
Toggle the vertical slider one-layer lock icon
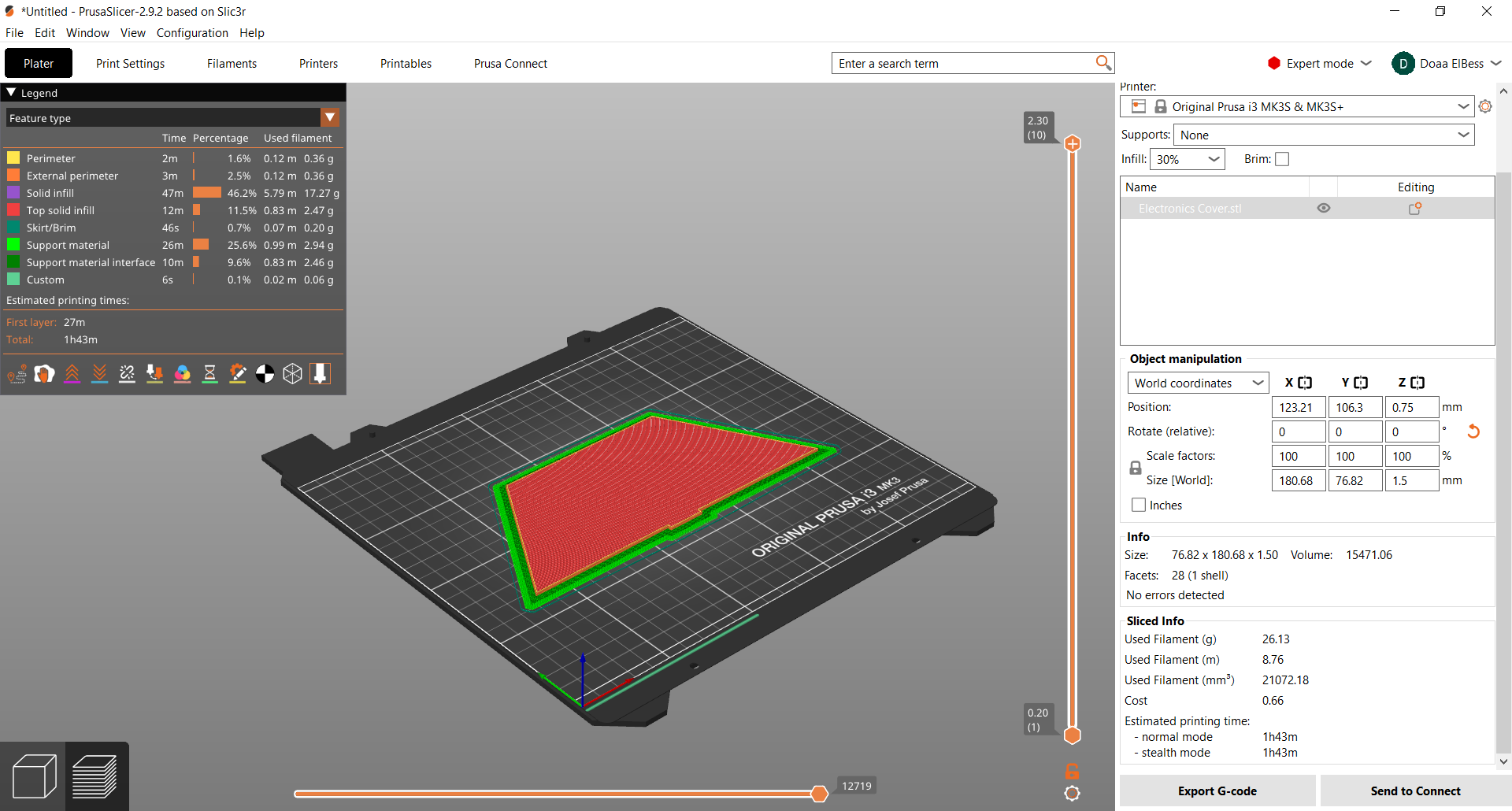[1072, 771]
